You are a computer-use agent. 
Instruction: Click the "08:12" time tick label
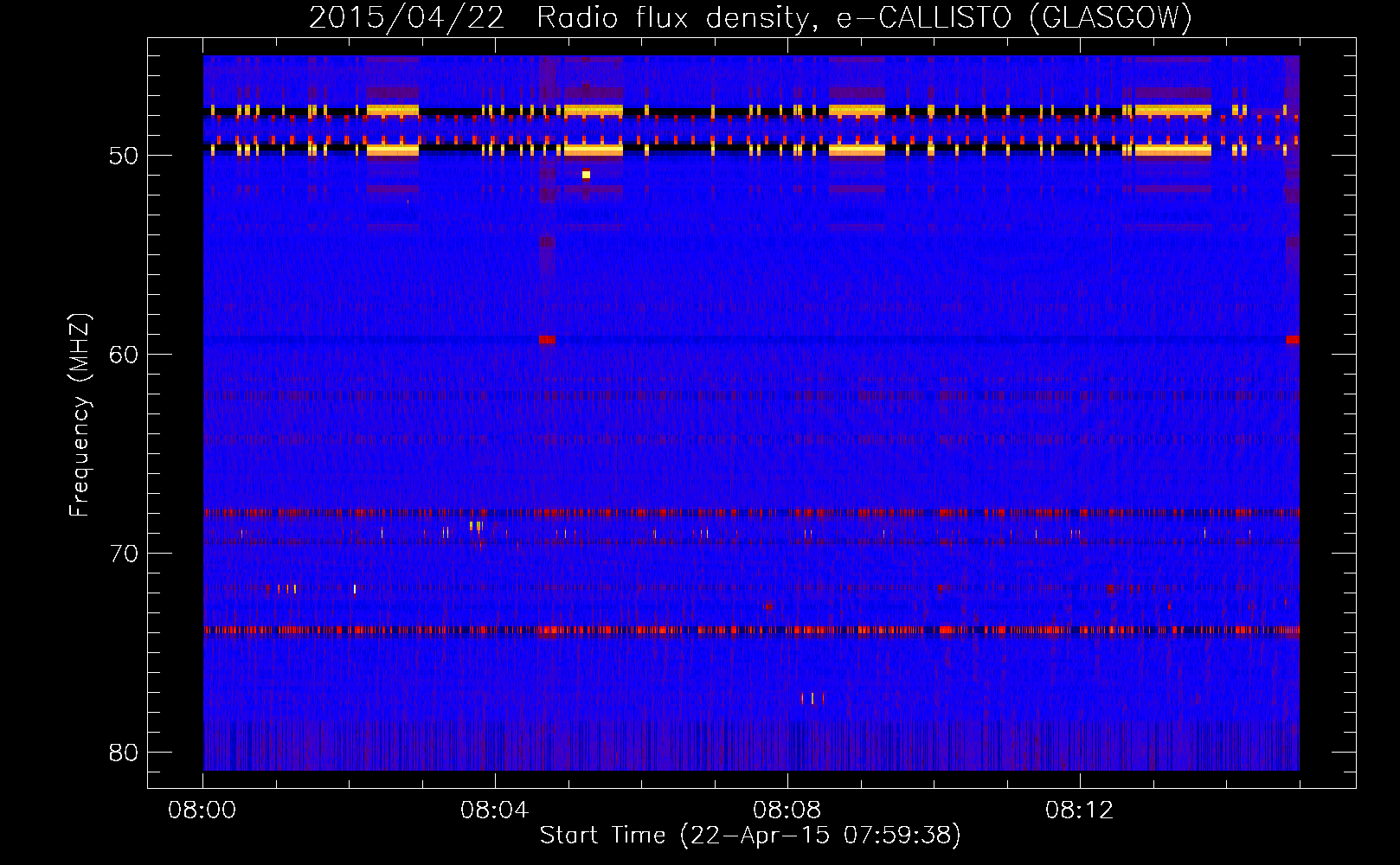click(x=1080, y=811)
